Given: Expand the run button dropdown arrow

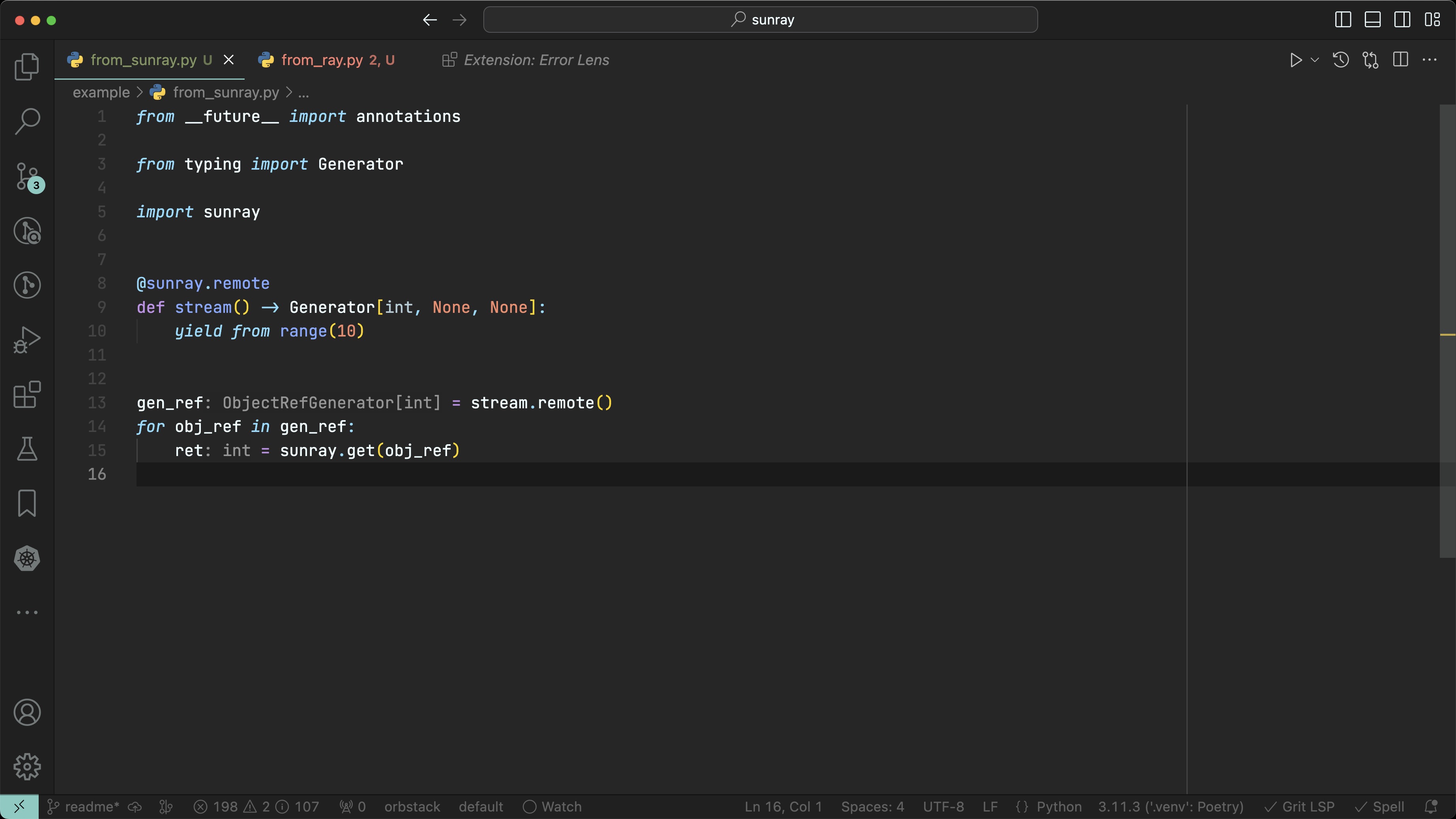Looking at the screenshot, I should (x=1315, y=60).
